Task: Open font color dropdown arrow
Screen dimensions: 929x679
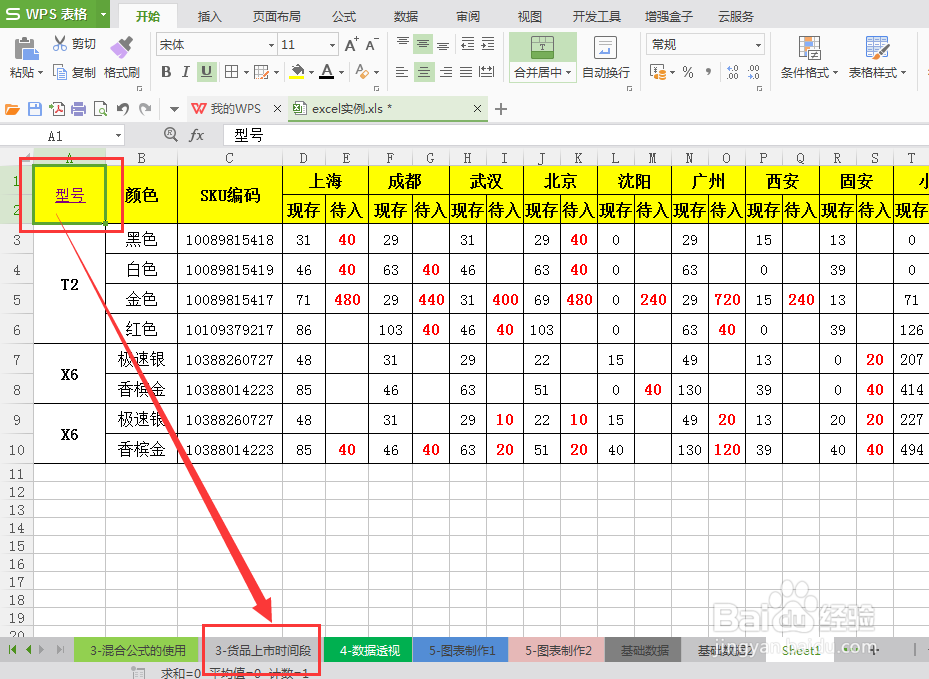Action: 341,73
